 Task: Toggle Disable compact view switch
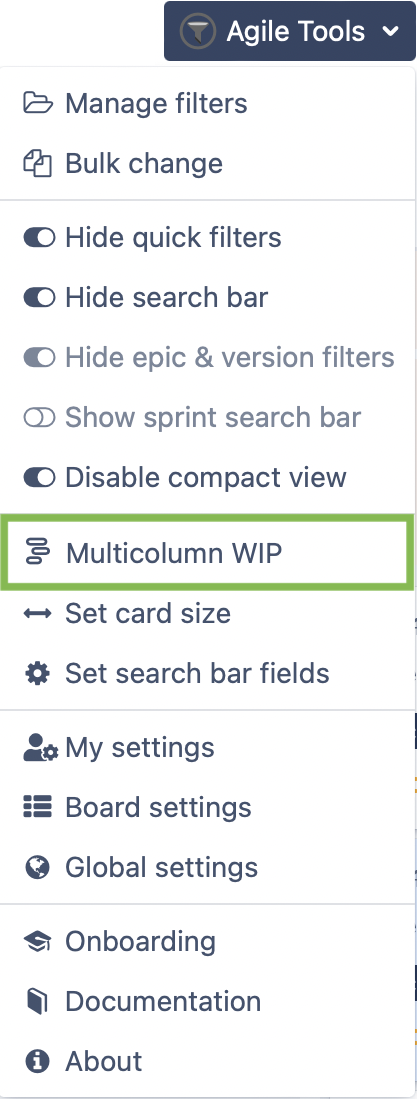(x=39, y=478)
